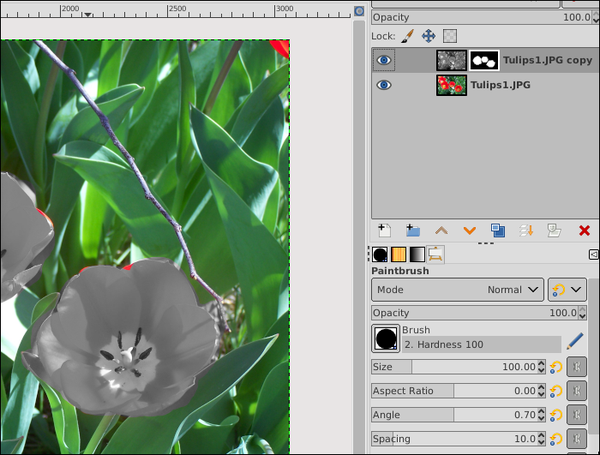Screen dimensions: 600x455
Task: Open the mode group switcher dropdown
Action: point(567,290)
